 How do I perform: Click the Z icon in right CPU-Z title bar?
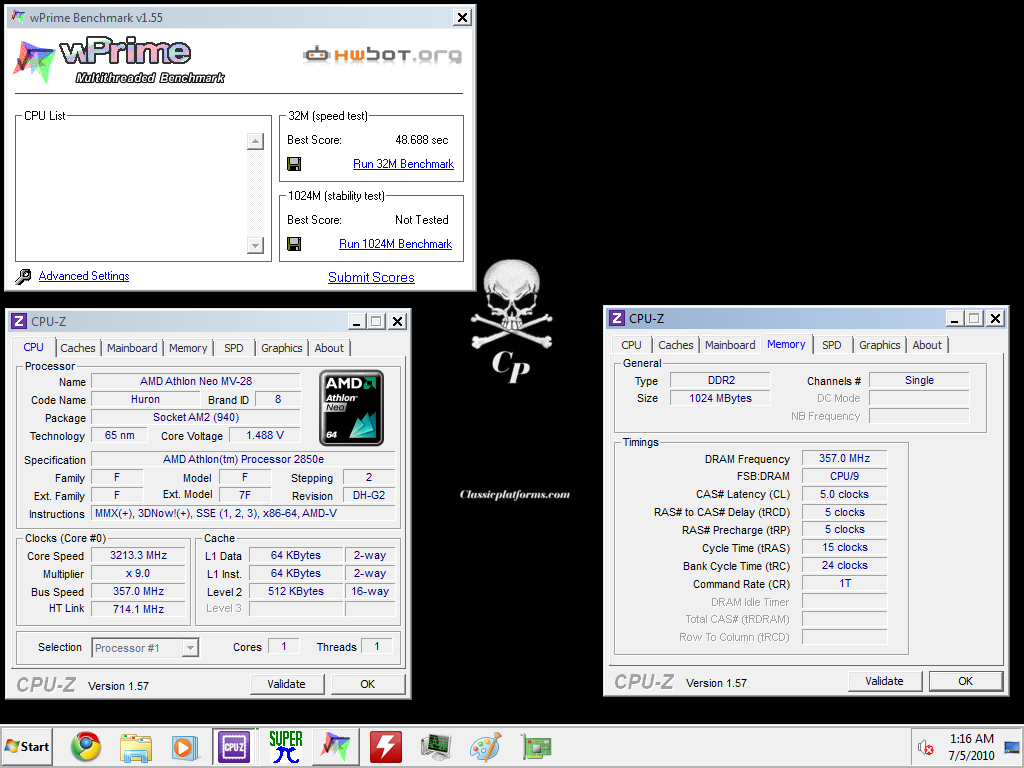coord(616,318)
